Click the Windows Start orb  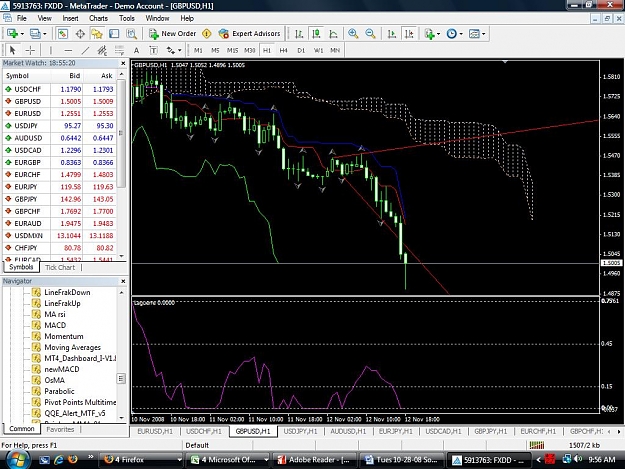click(16, 459)
